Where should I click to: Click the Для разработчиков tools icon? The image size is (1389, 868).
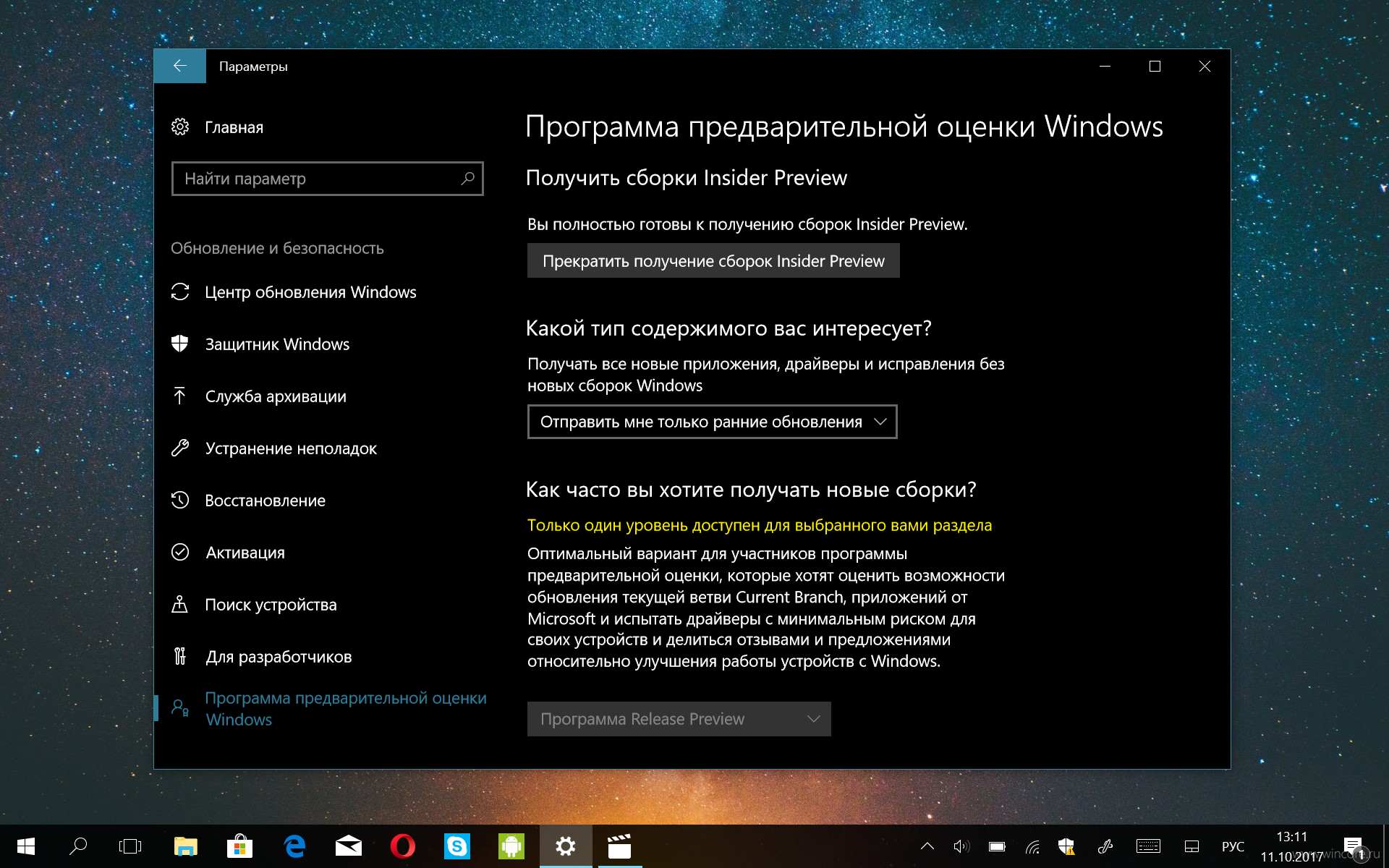tap(180, 656)
